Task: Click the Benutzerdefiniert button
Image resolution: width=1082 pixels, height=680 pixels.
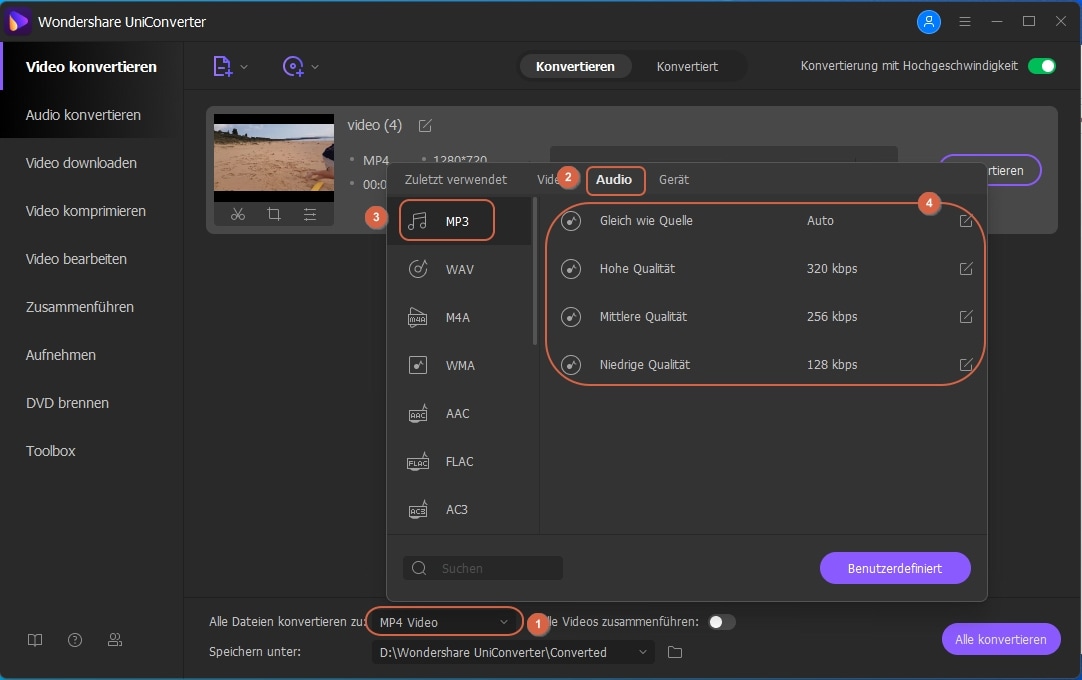Action: tap(895, 568)
